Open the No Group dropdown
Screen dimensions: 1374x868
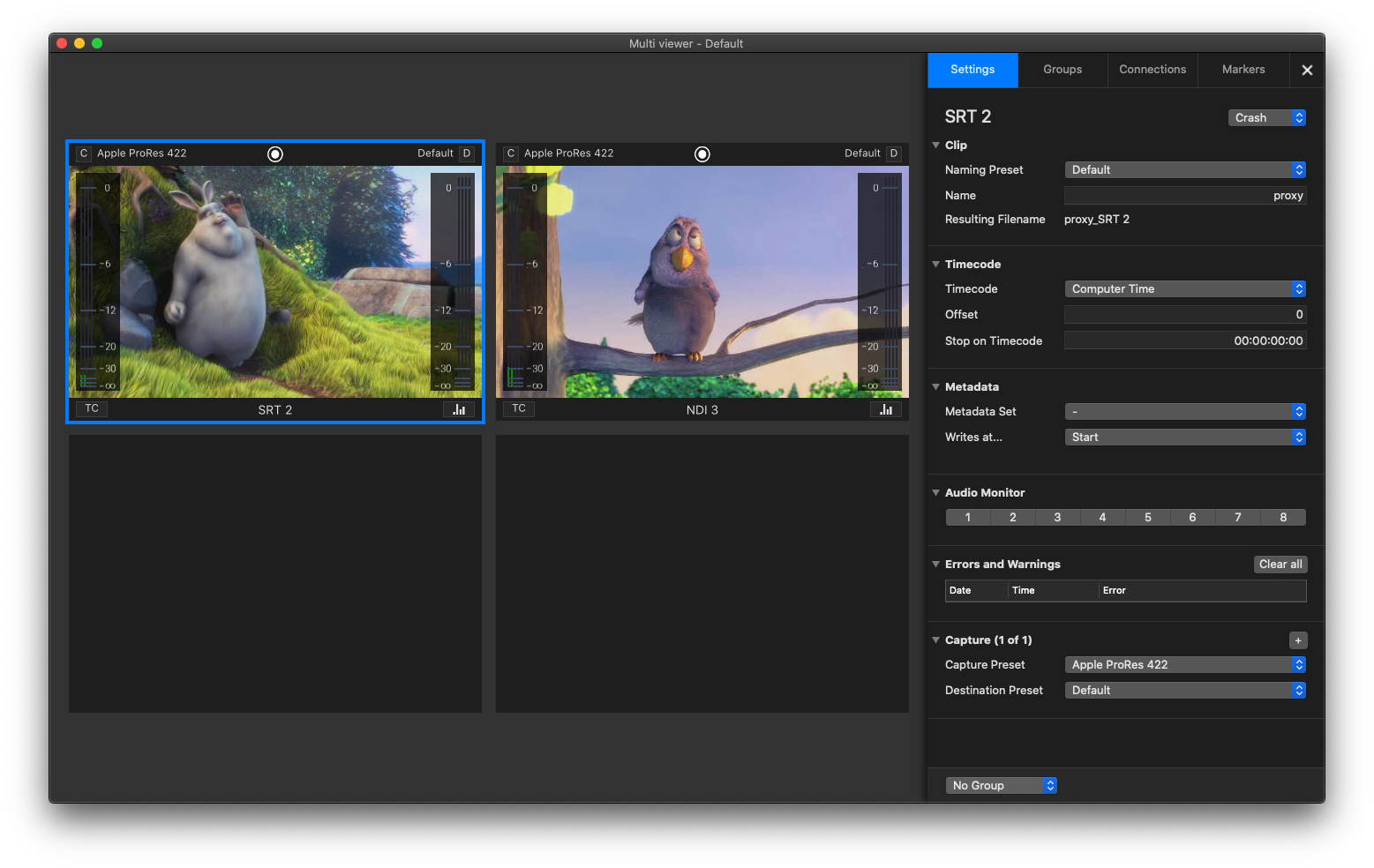click(x=1002, y=786)
